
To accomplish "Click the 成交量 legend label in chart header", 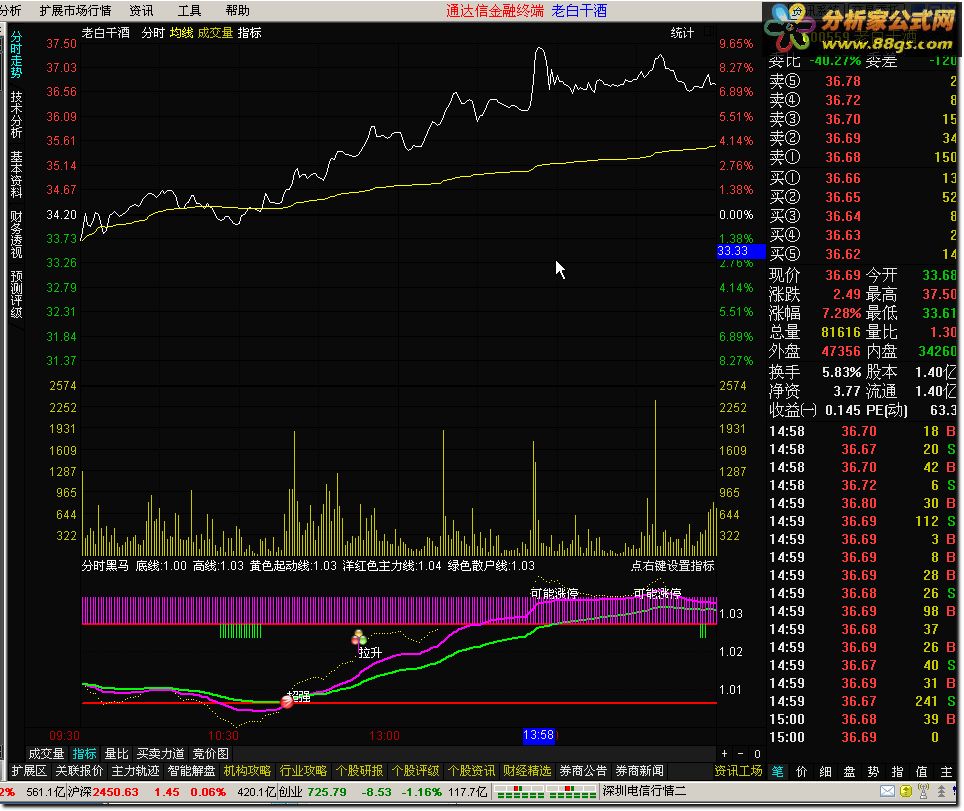I will 215,33.
